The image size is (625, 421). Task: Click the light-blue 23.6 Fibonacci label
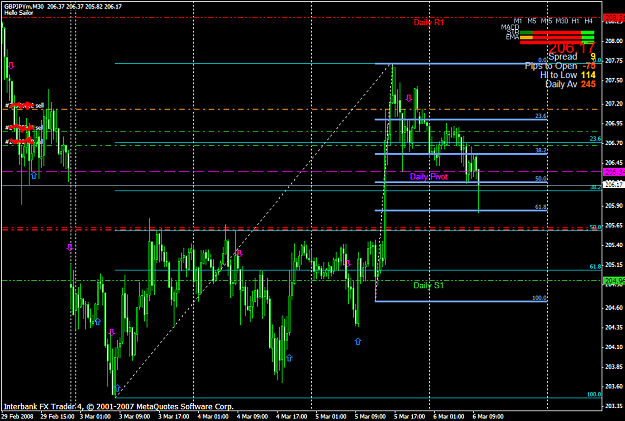[x=540, y=116]
